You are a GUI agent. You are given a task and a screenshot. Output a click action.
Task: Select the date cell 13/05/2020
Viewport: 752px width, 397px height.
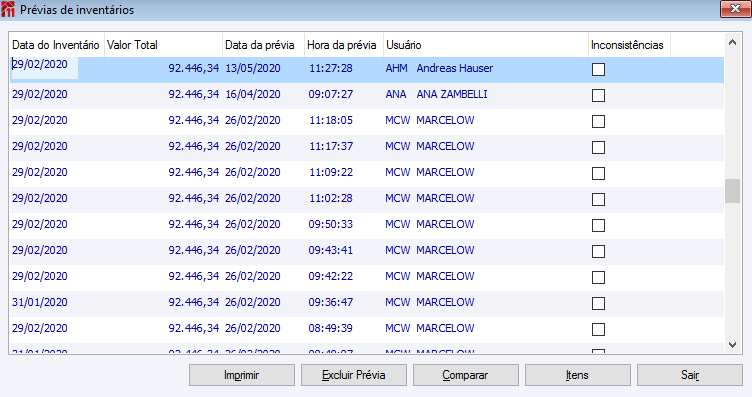[253, 68]
